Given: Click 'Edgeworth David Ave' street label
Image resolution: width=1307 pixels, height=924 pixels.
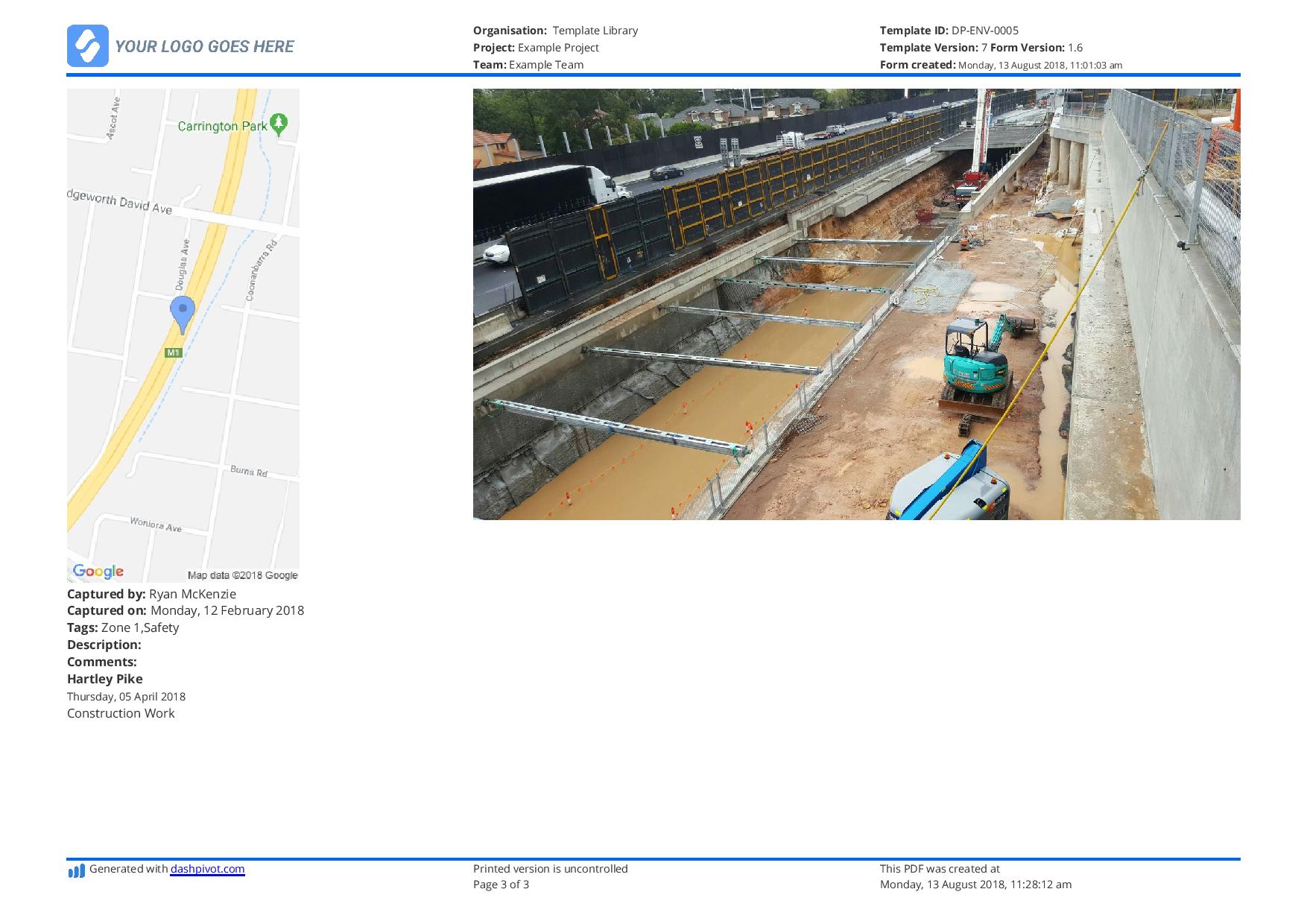Looking at the screenshot, I should point(120,202).
